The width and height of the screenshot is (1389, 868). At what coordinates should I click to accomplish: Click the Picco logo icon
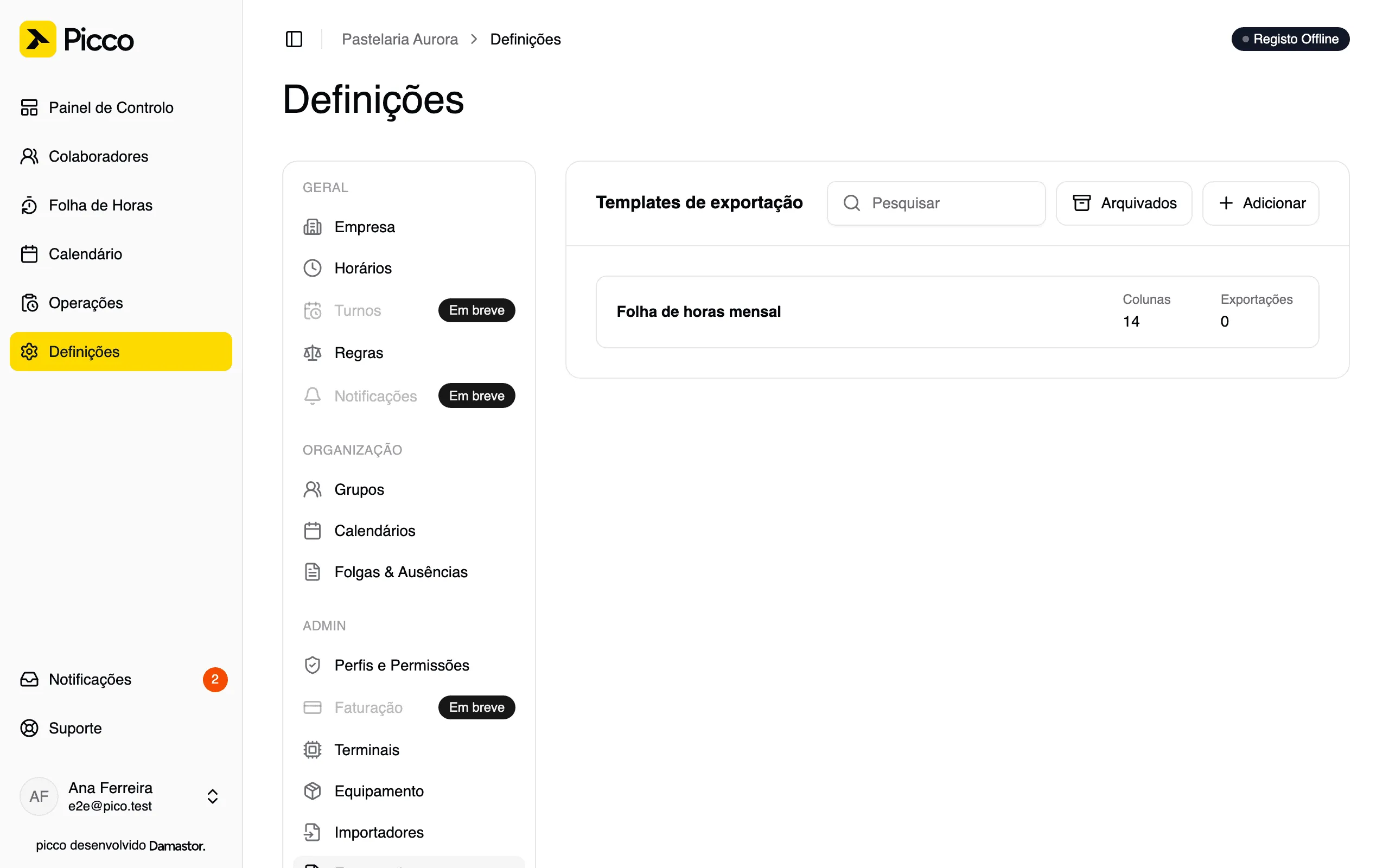click(x=38, y=39)
